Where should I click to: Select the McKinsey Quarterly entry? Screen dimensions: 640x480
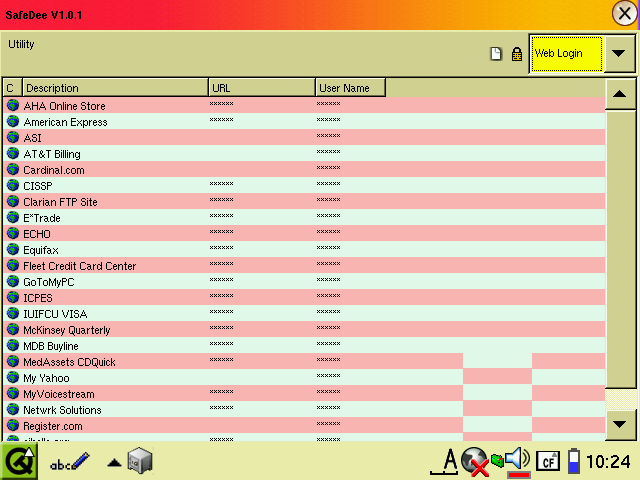tap(304, 329)
